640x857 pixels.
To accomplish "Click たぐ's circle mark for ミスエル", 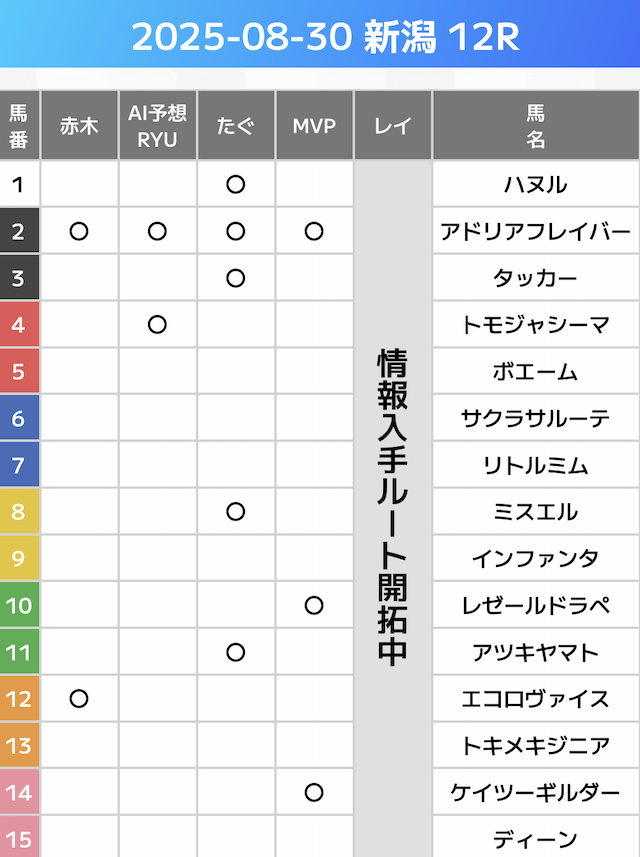I will (x=236, y=512).
